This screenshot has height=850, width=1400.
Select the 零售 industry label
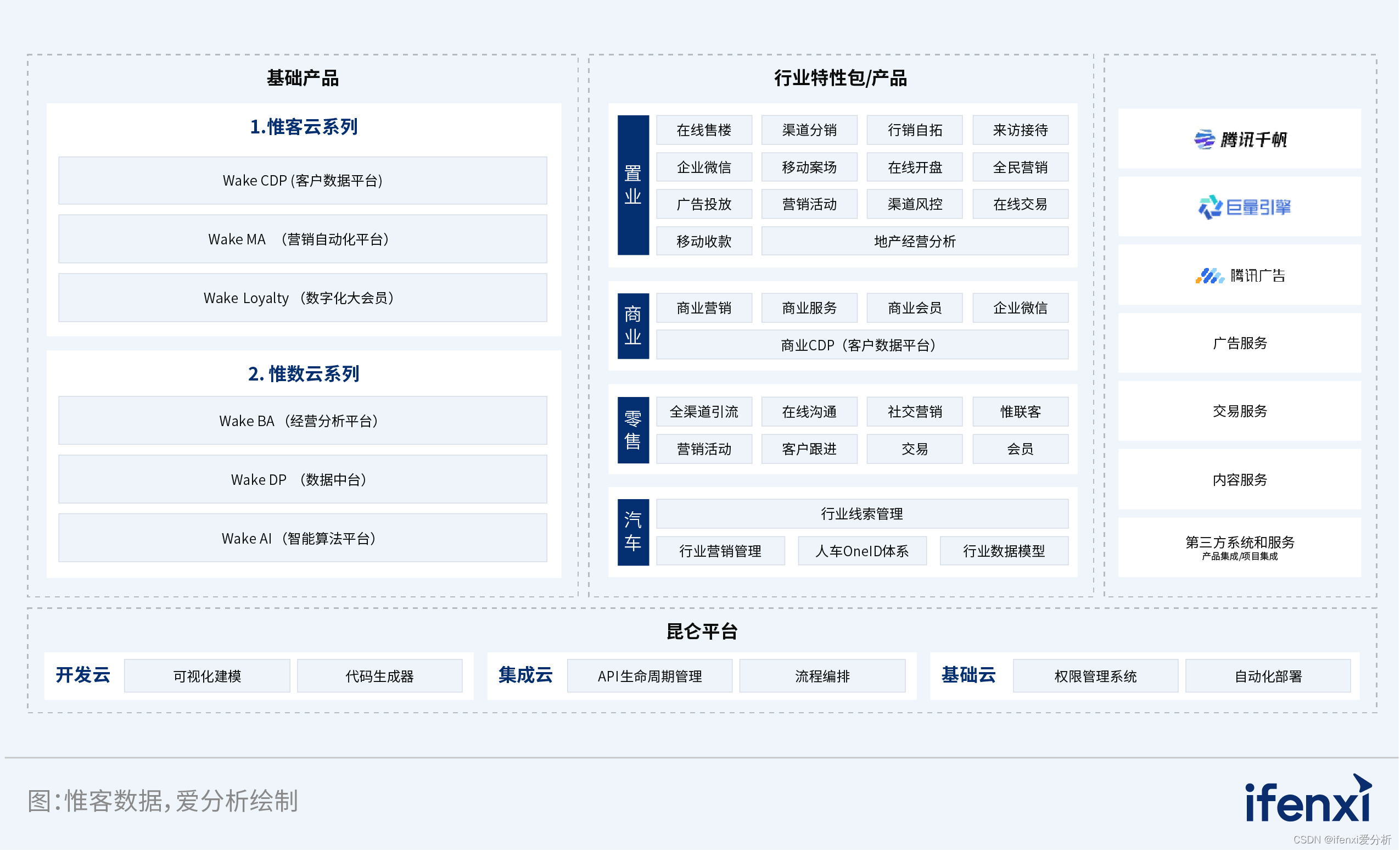pyautogui.click(x=633, y=430)
